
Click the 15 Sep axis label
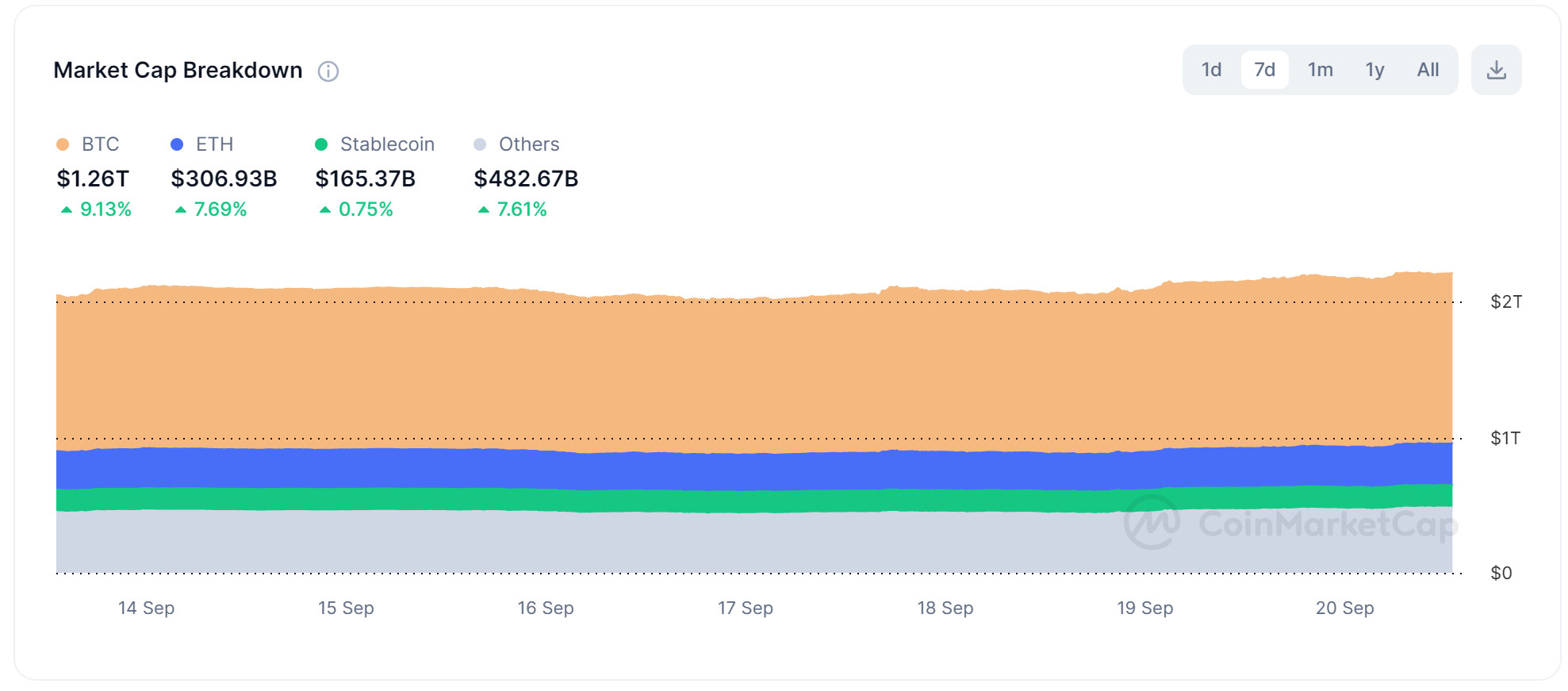346,608
